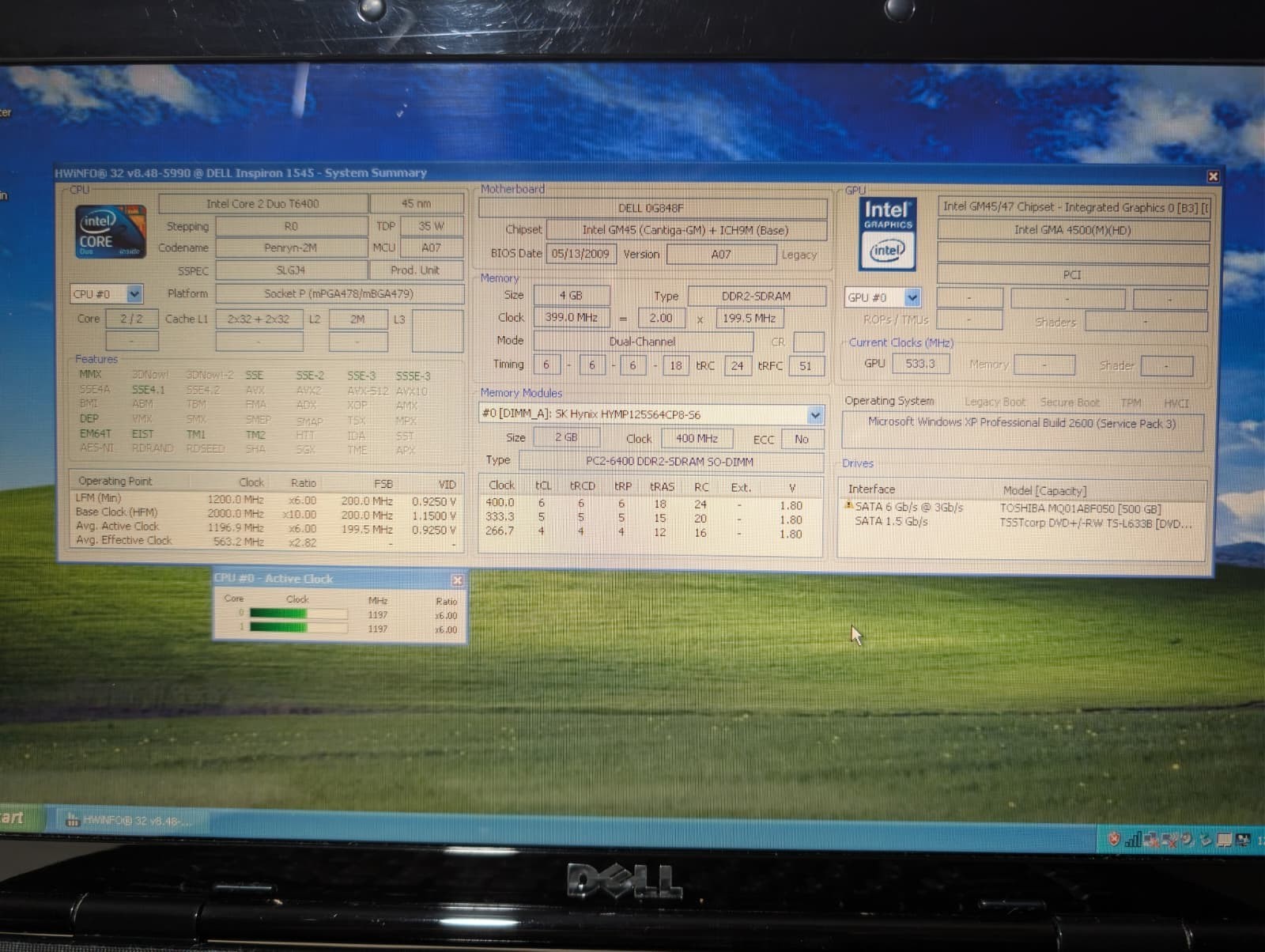
Task: Select the SLGJ4 SSPEC field
Action: (x=290, y=270)
